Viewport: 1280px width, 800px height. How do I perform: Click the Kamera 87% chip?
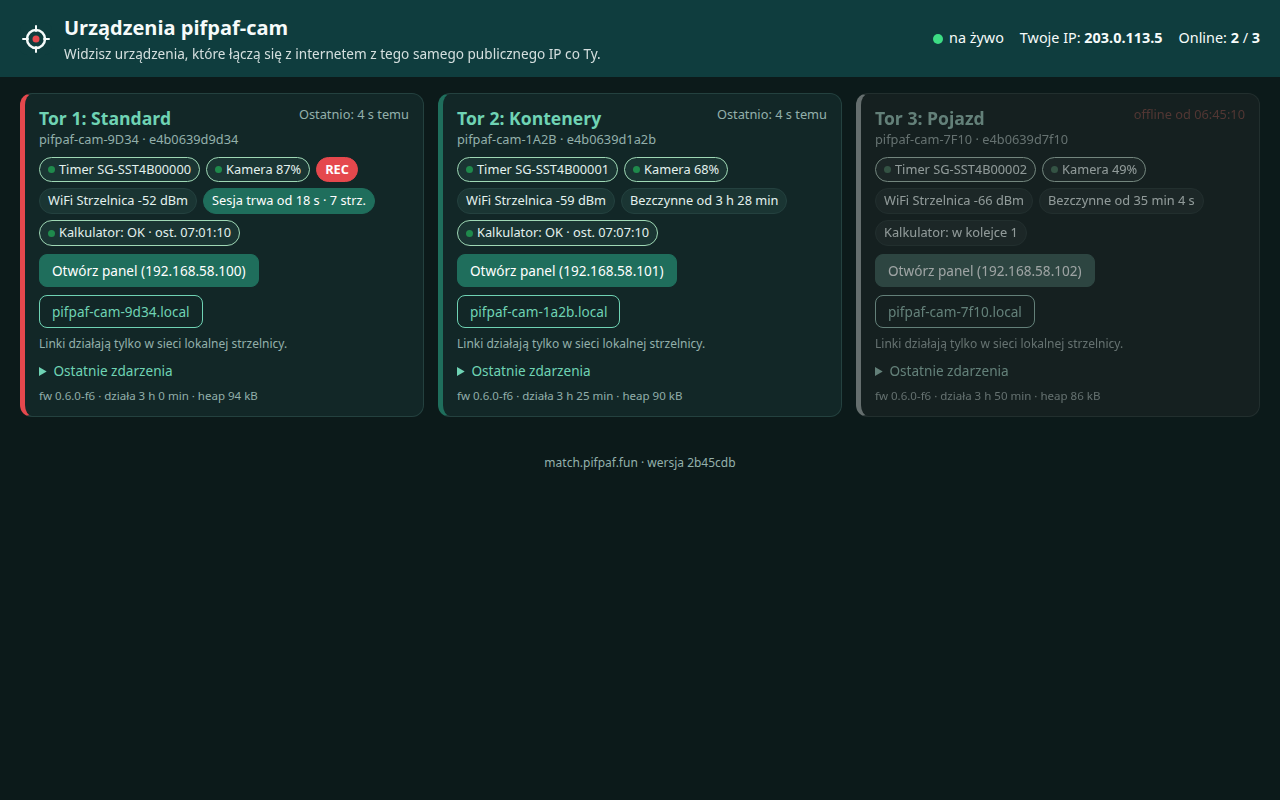click(x=258, y=170)
